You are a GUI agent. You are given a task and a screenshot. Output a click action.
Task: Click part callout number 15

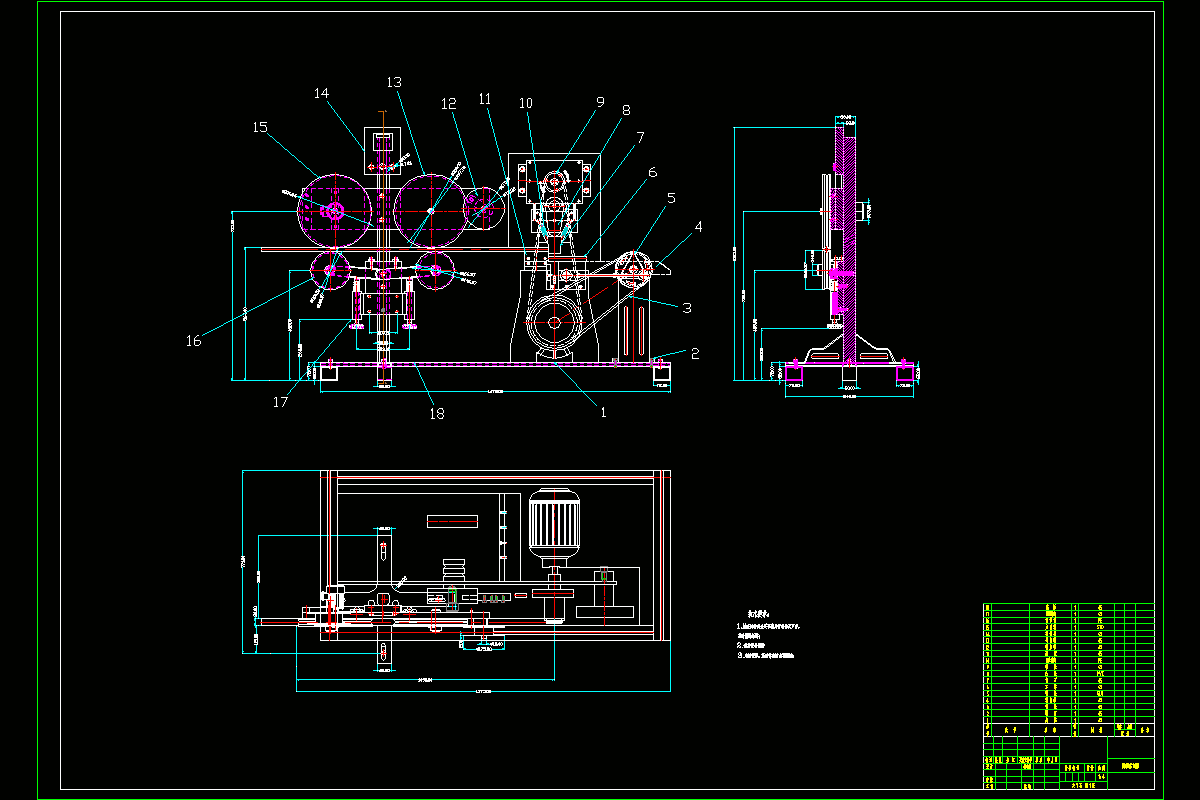pos(260,127)
